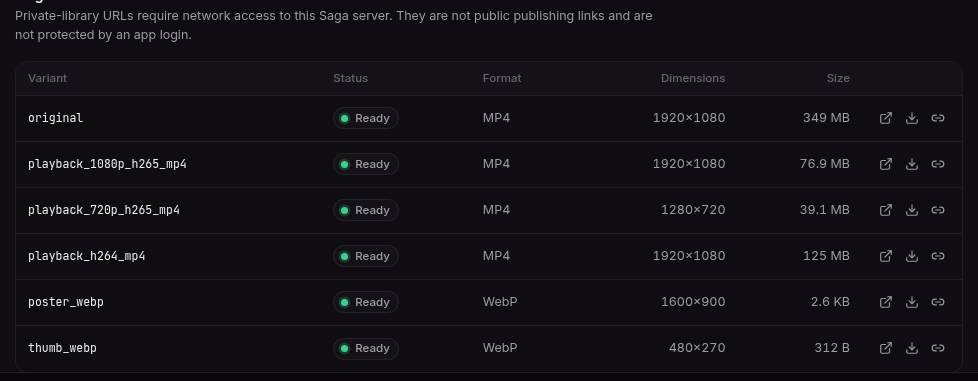Click the Status column header
Image resolution: width=978 pixels, height=381 pixels.
pyautogui.click(x=351, y=79)
